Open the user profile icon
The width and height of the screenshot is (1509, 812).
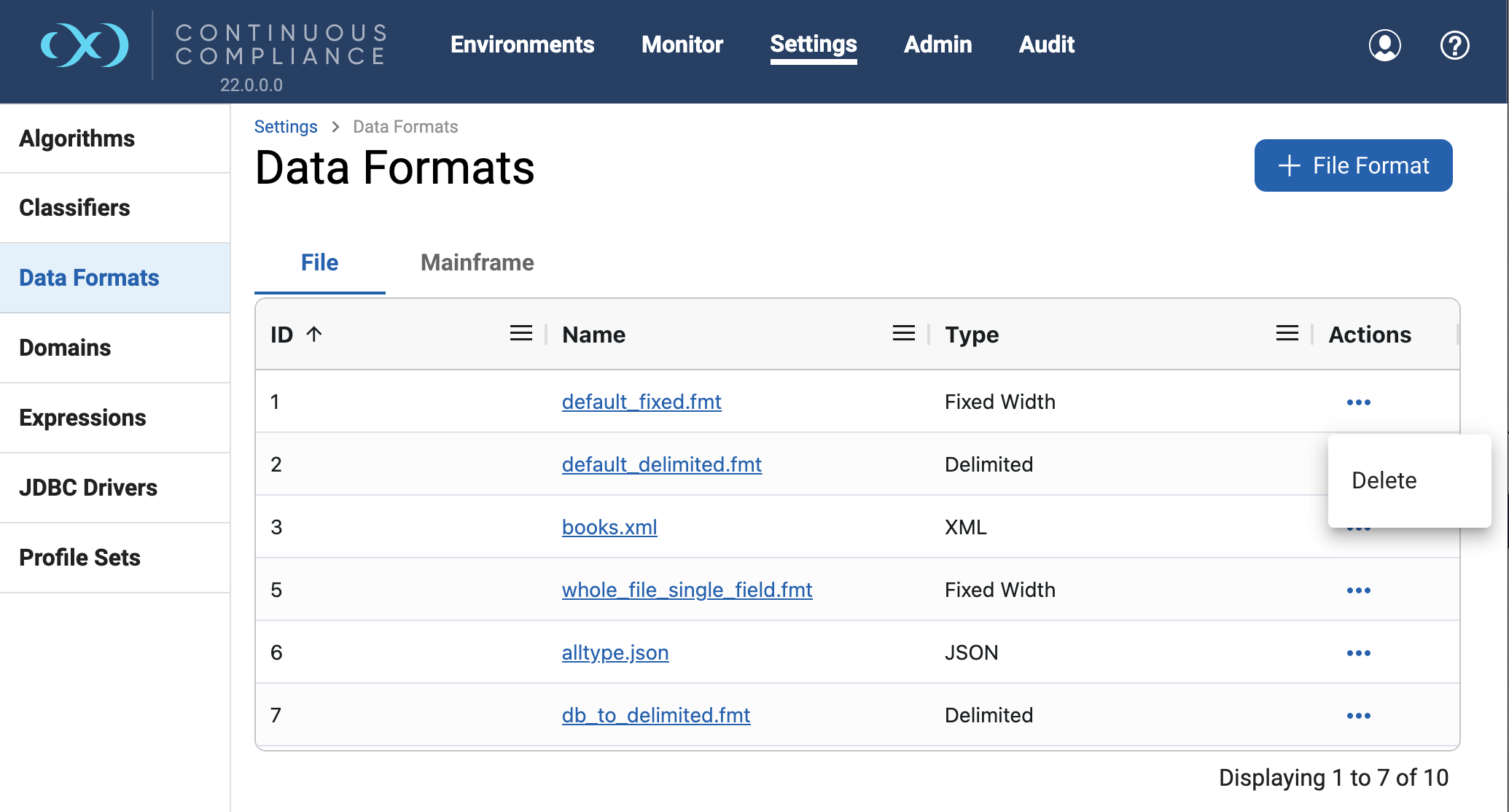click(x=1384, y=45)
